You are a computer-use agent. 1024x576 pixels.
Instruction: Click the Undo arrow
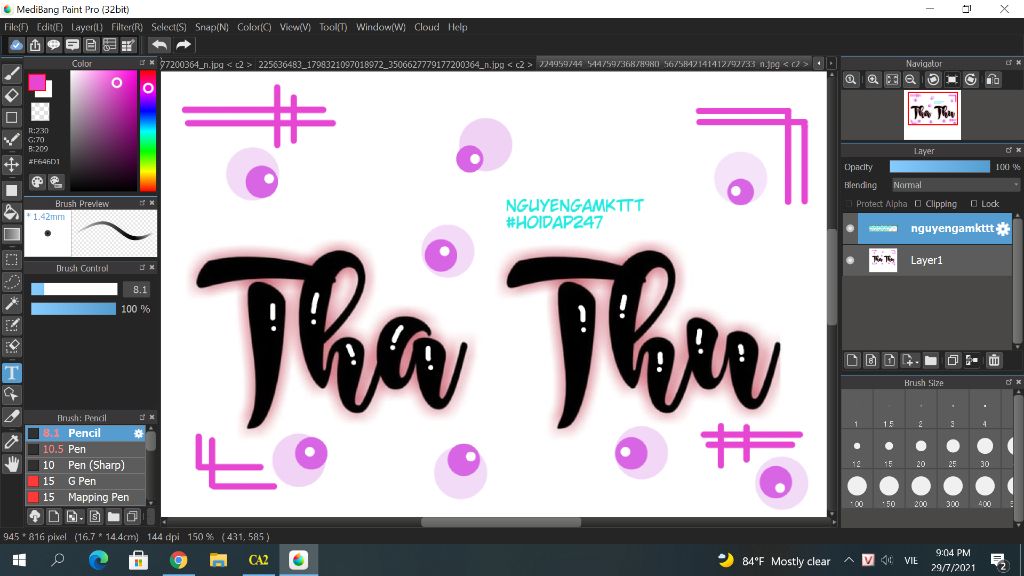159,44
